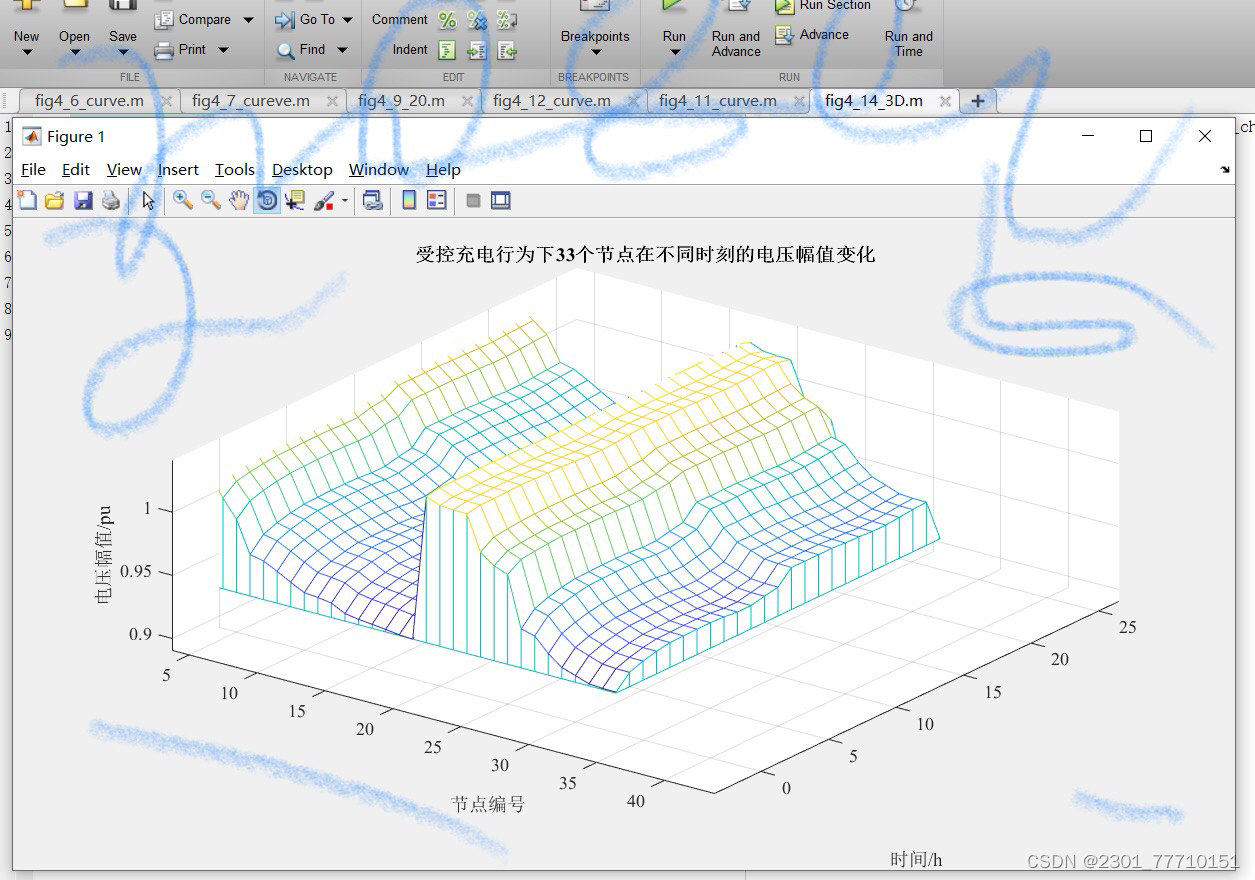Save the figure using the floppy disk icon

pos(83,201)
